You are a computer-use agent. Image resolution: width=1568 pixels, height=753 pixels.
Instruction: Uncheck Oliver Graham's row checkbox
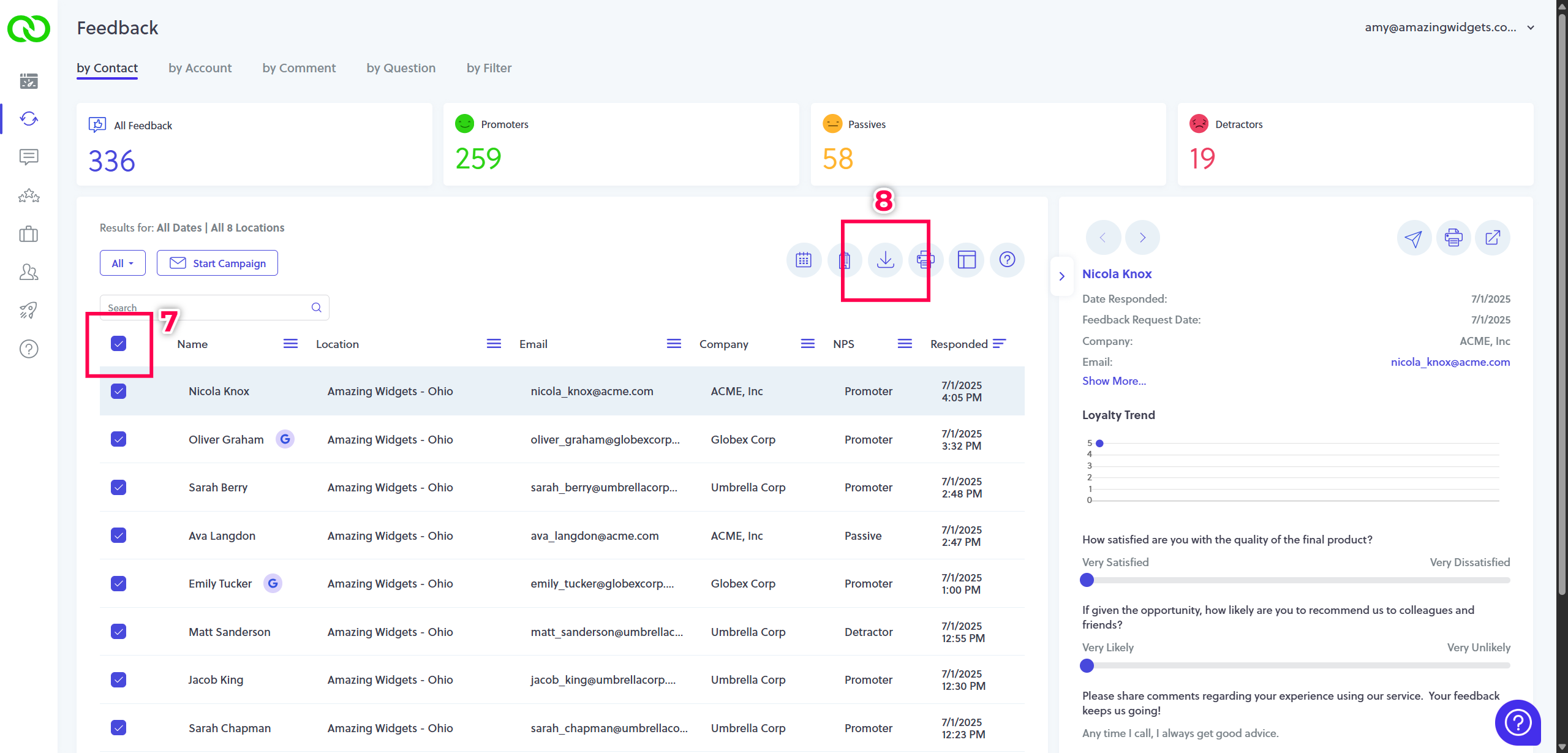tap(119, 439)
